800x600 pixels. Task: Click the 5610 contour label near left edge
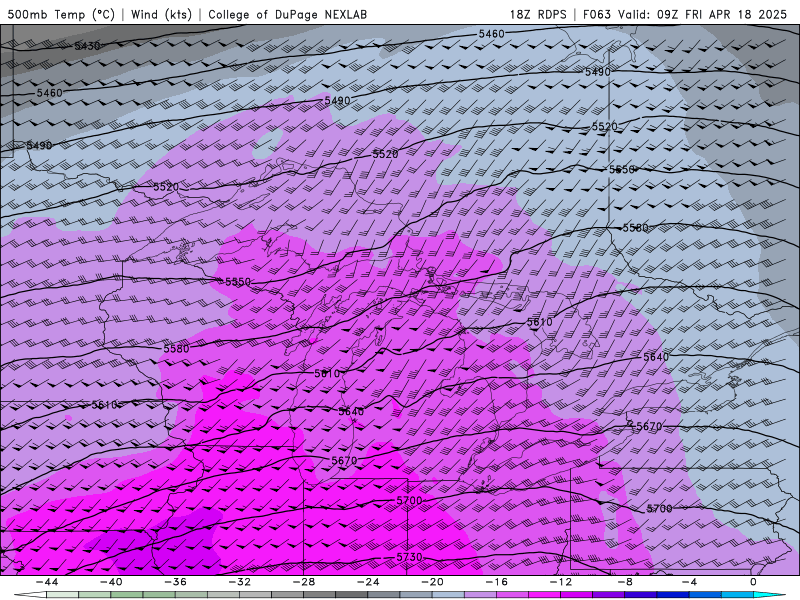[105, 405]
